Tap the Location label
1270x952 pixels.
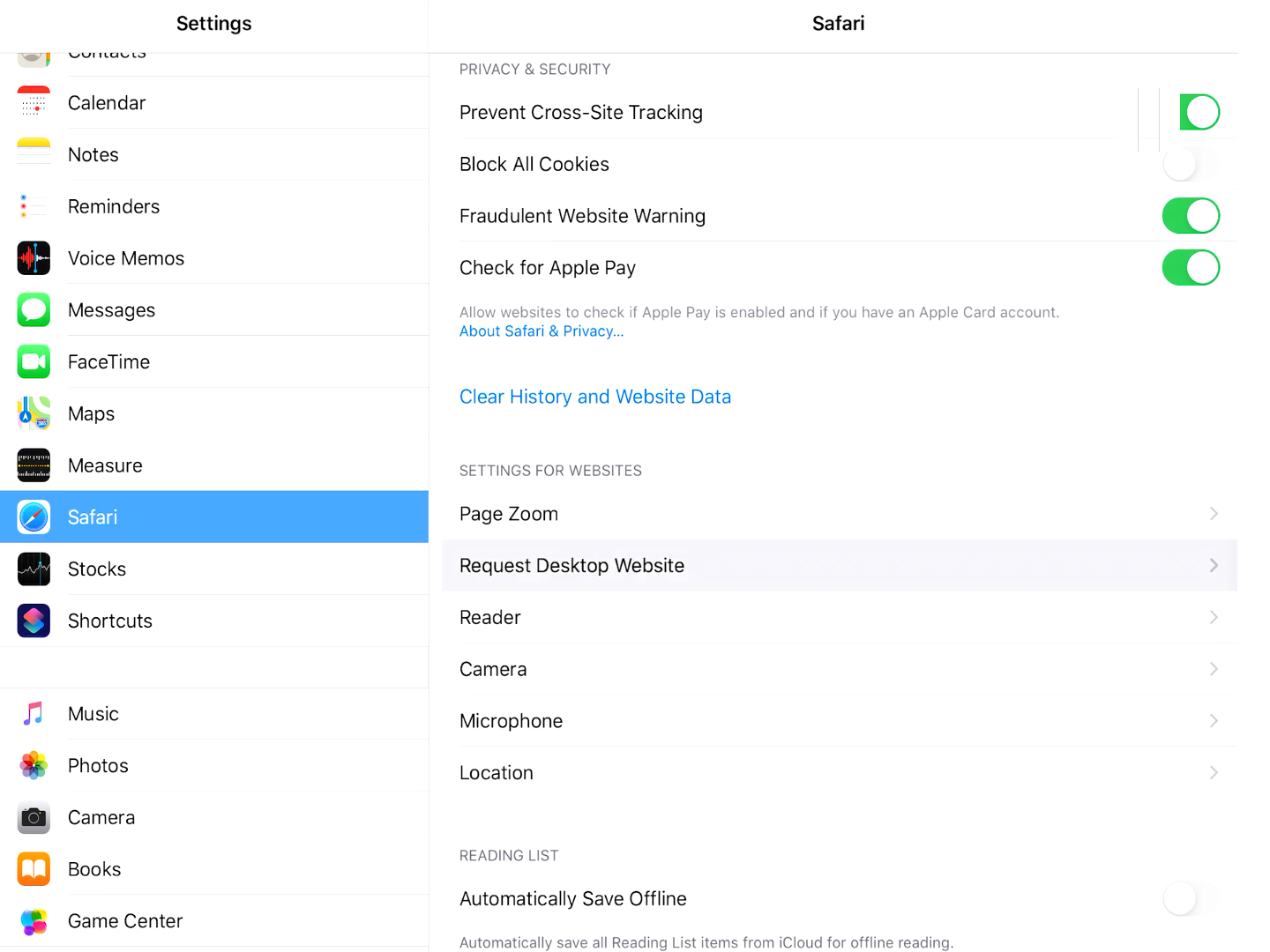[x=497, y=773]
